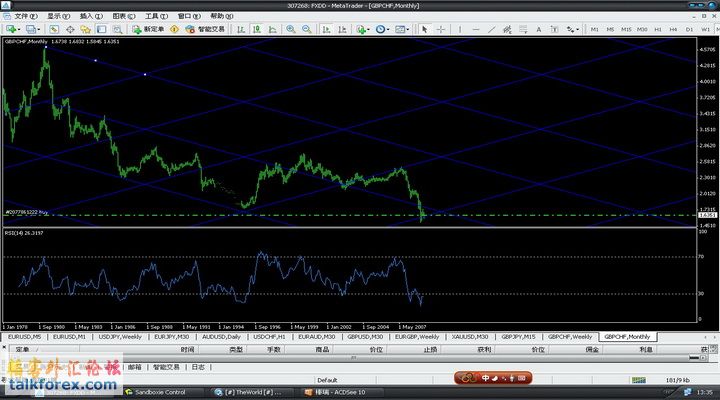Open the Periods clock dropdown

coord(382,29)
